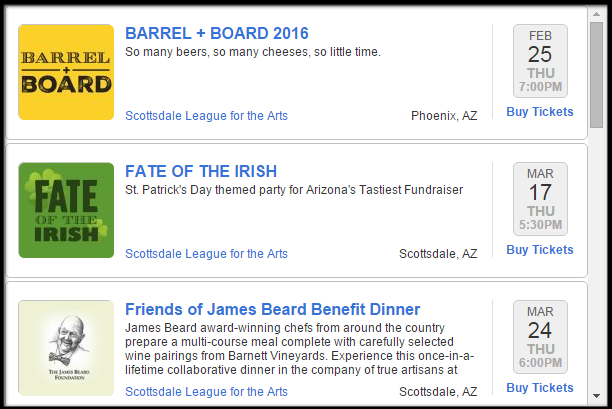This screenshot has width=612, height=409.
Task: Select the MAR 17 THU date badge
Action: click(x=540, y=199)
